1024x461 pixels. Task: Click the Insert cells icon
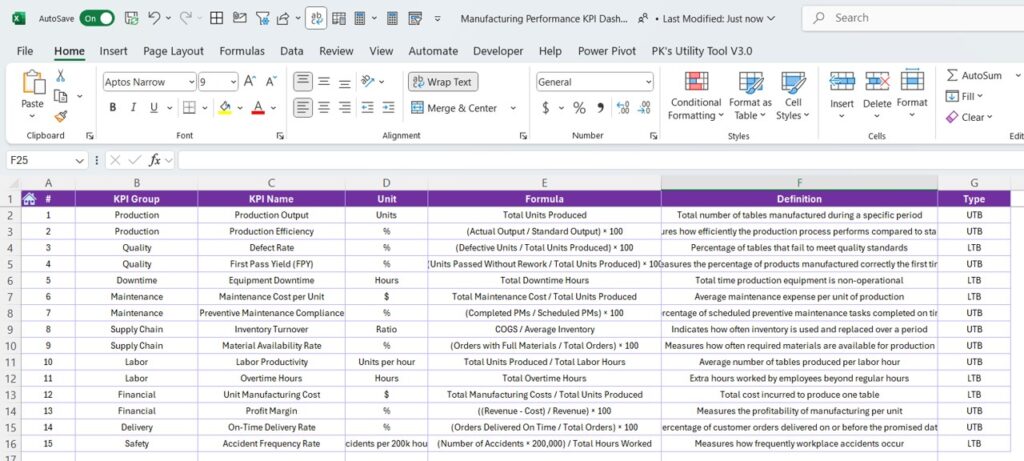842,81
